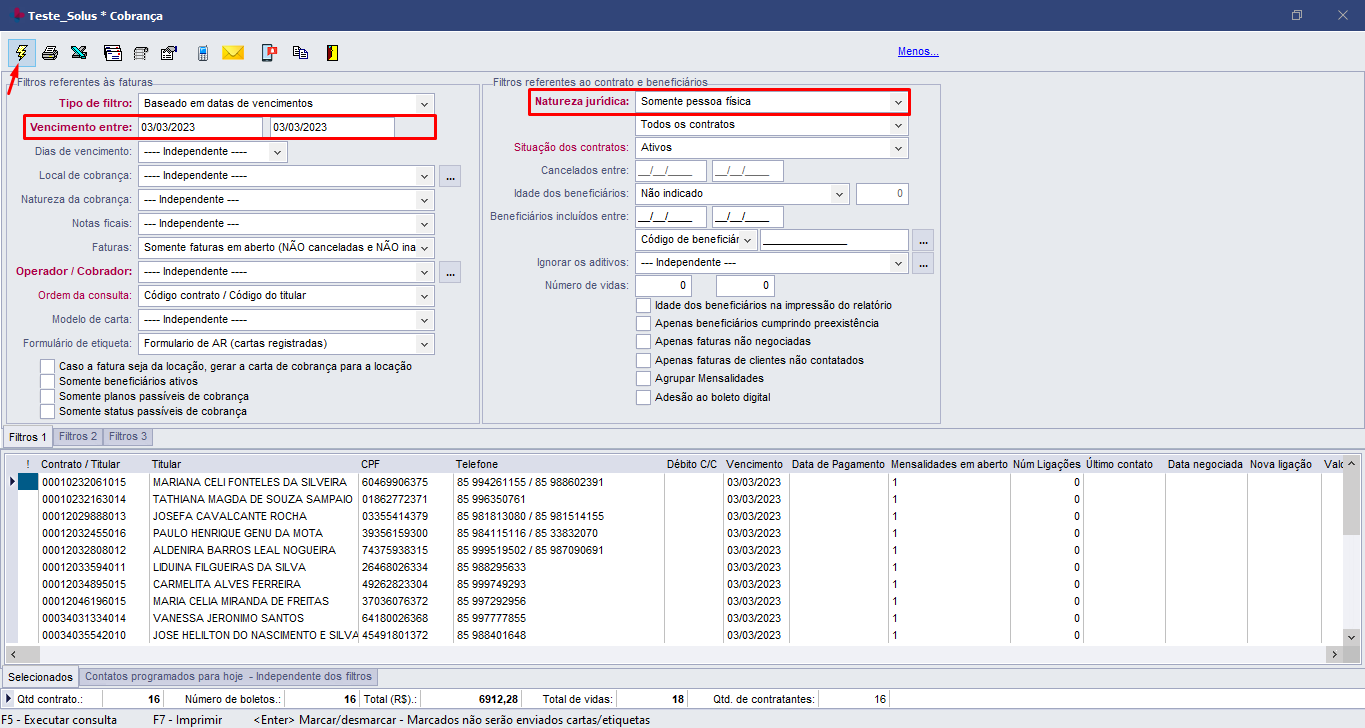The image size is (1365, 728).
Task: Click ellipsis button beside Ignorar os aditivos
Action: coord(923,263)
